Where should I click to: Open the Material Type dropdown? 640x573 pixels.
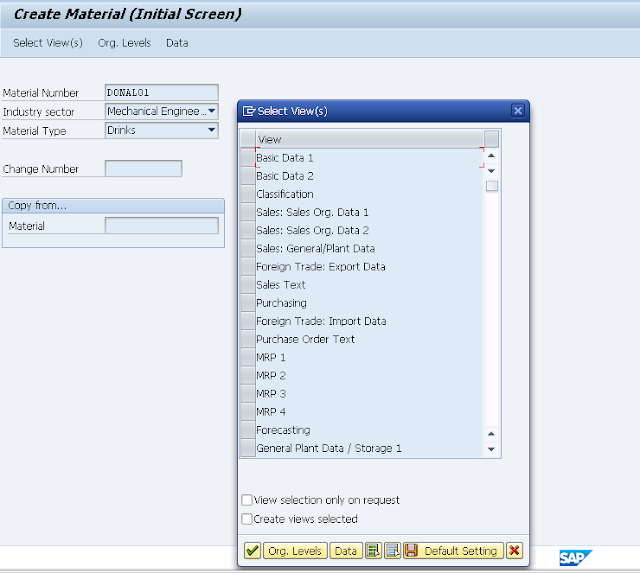(211, 130)
